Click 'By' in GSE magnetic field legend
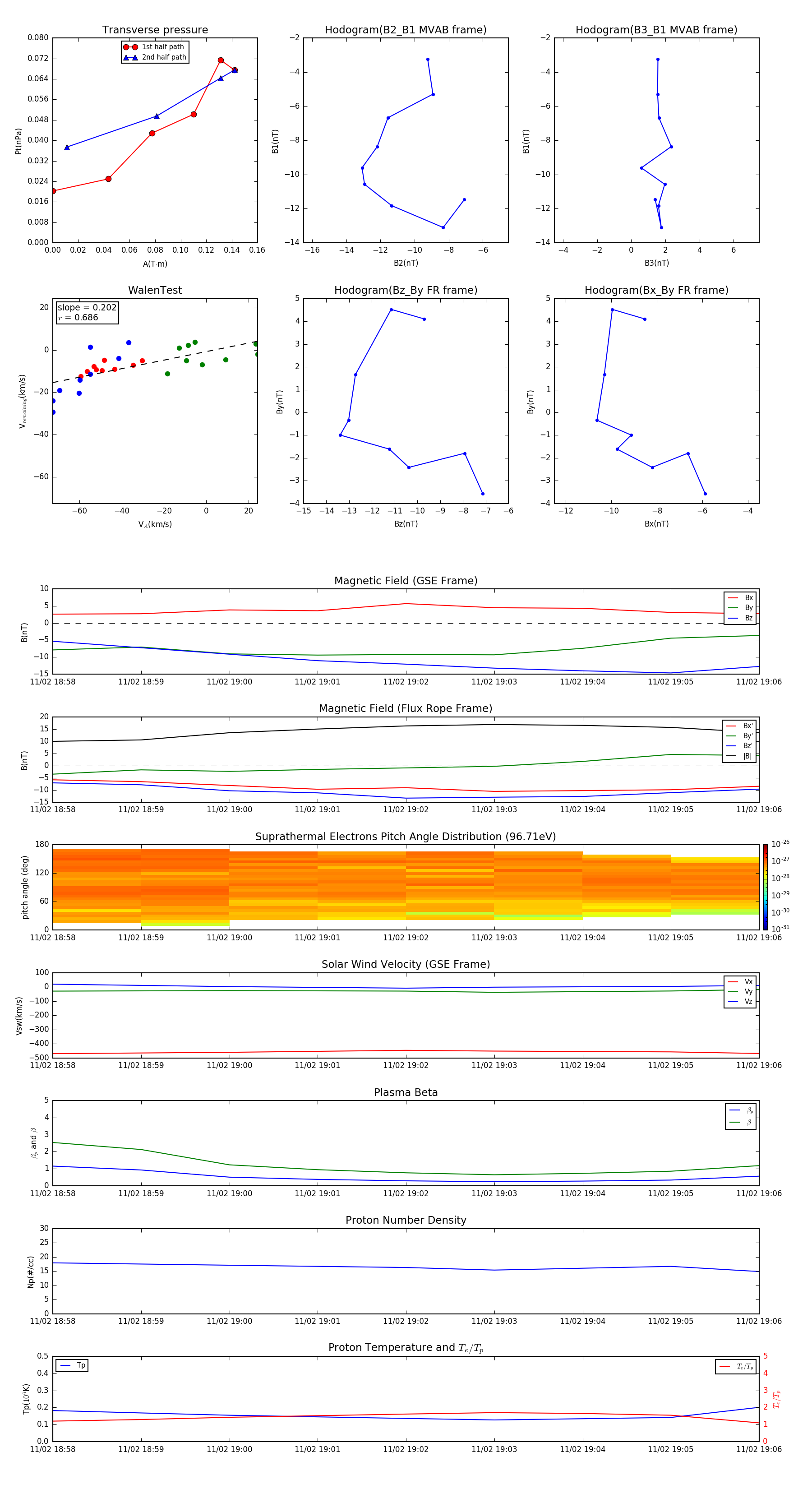Image resolution: width=812 pixels, height=1489 pixels. pyautogui.click(x=741, y=607)
